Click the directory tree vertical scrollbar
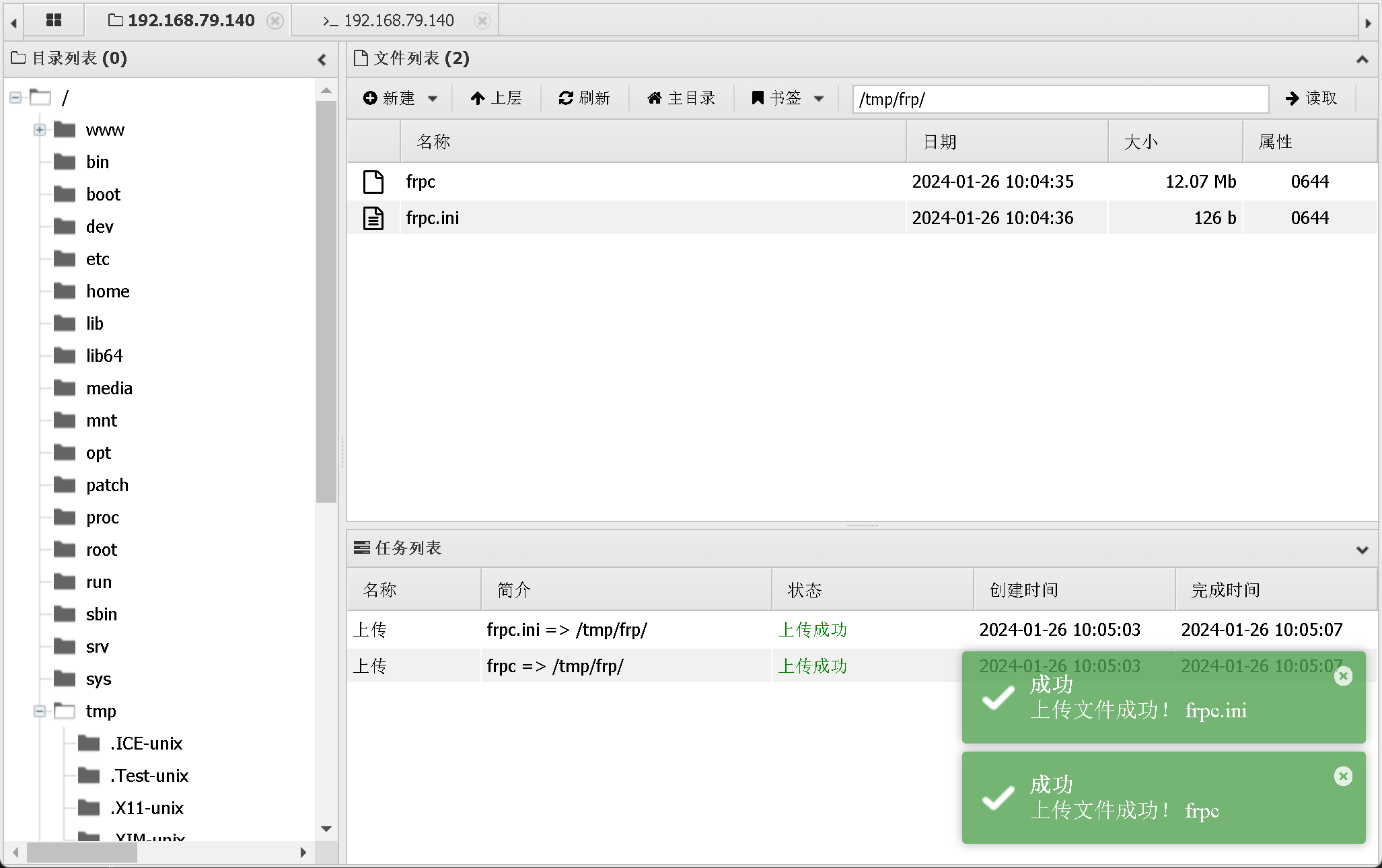This screenshot has height=868, width=1382. 326,303
